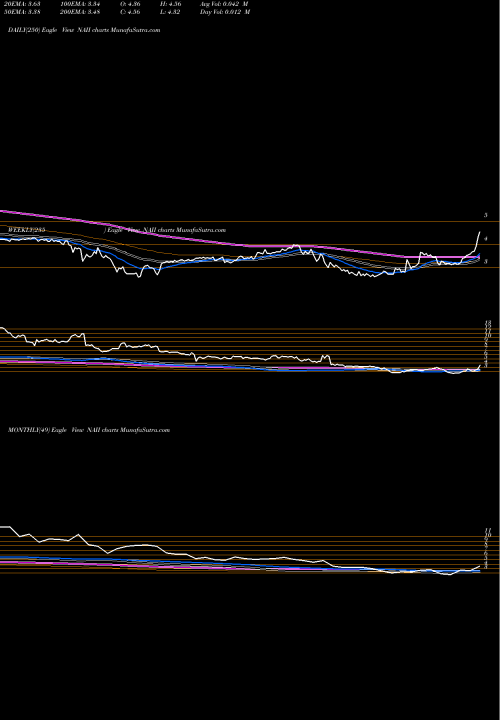Click the open price 'O:' value
Screen dimensions: 500x720
coord(129,4)
